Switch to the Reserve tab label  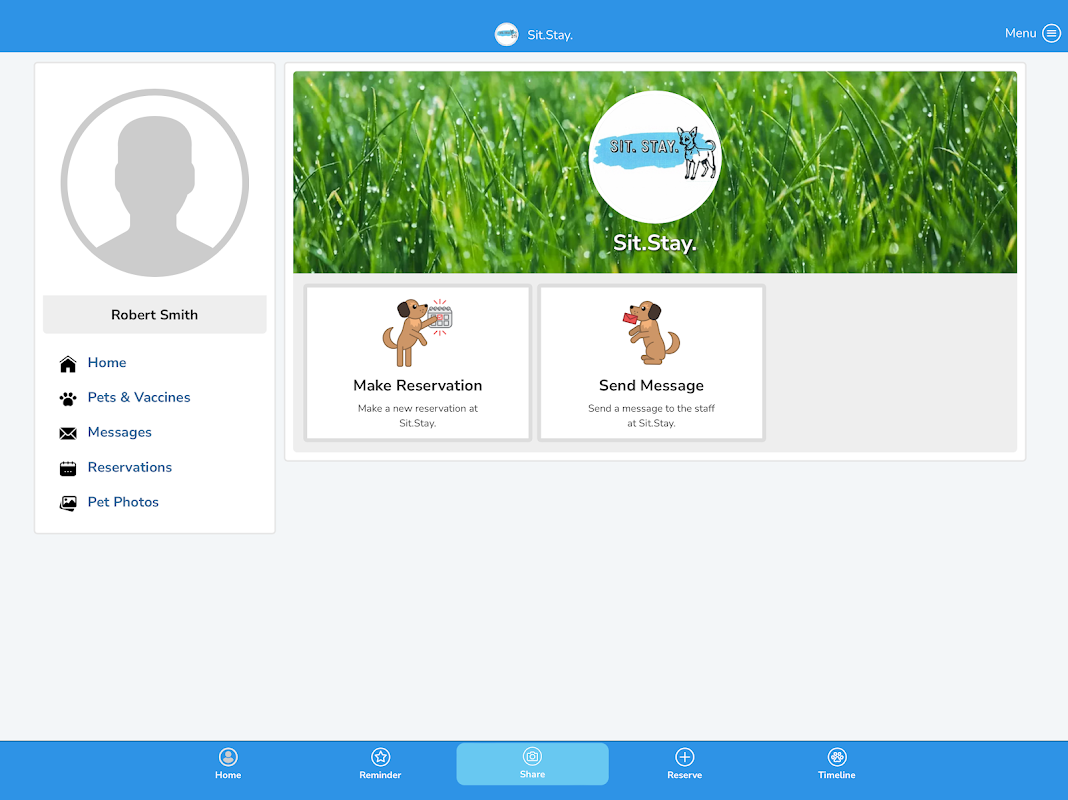(x=685, y=775)
